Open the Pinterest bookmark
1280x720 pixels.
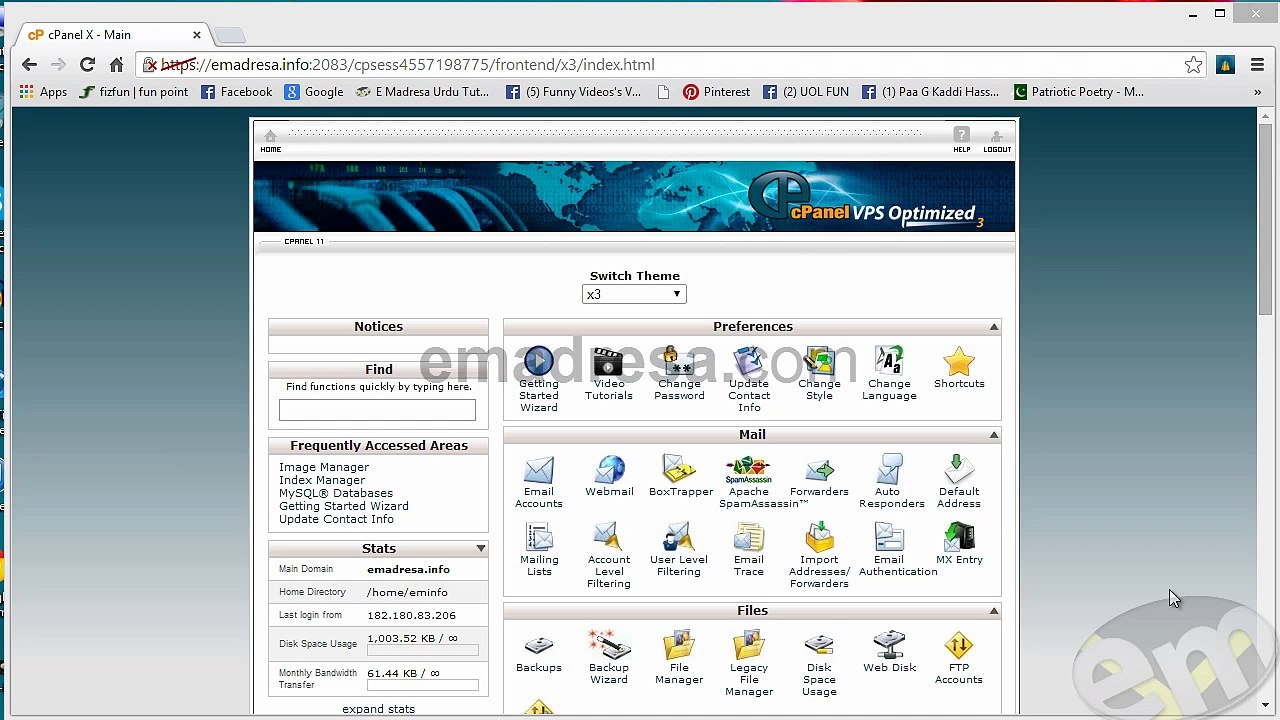point(716,92)
